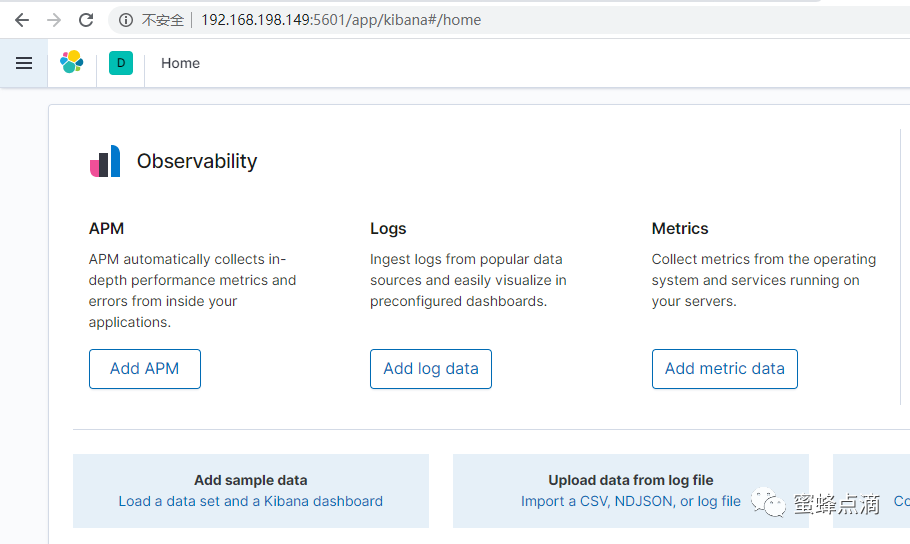Image resolution: width=910 pixels, height=544 pixels.
Task: Click the APM section title
Action: pos(106,228)
